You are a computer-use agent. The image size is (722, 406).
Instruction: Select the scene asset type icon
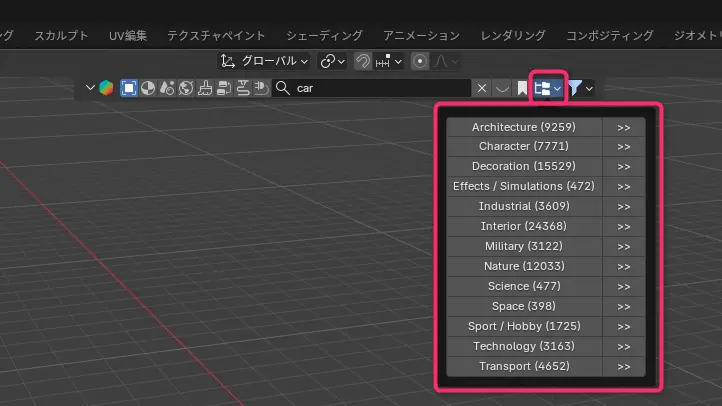tap(167, 88)
